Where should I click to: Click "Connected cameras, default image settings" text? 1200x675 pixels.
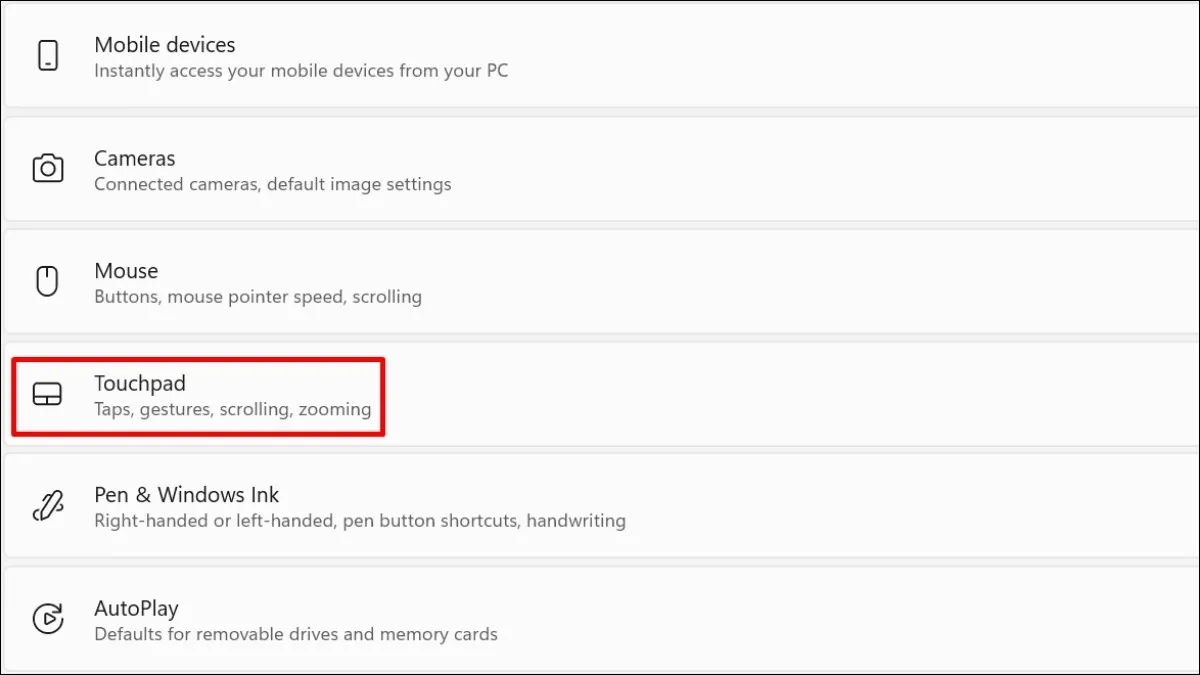point(272,184)
